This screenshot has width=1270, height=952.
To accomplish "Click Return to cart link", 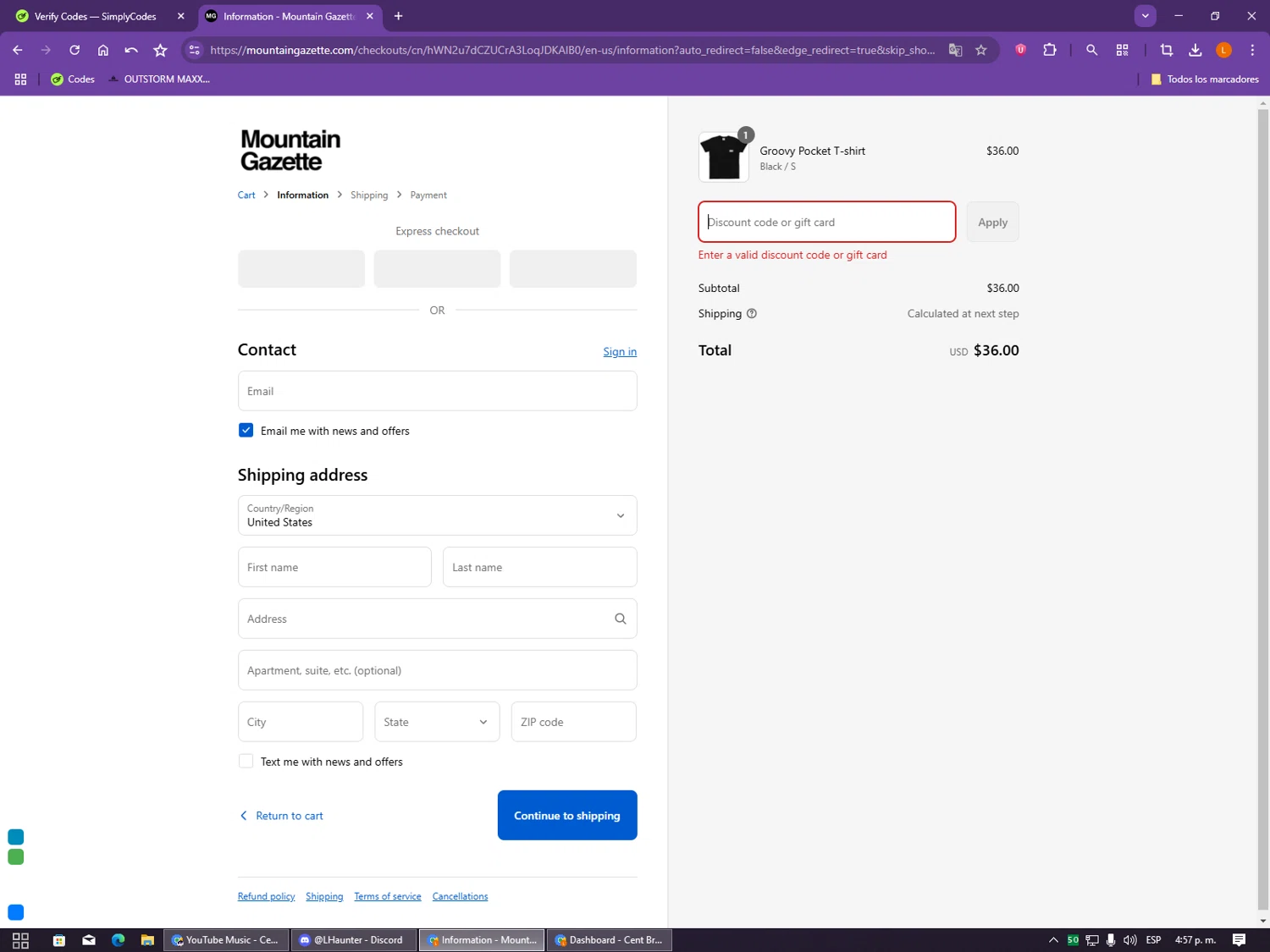I will pyautogui.click(x=281, y=816).
